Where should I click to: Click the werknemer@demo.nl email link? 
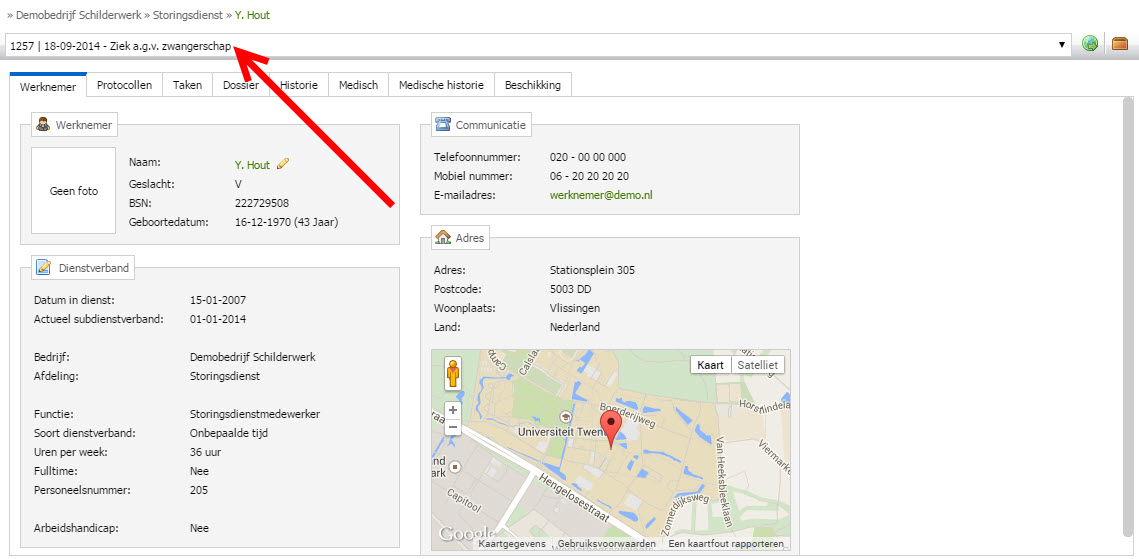point(600,195)
